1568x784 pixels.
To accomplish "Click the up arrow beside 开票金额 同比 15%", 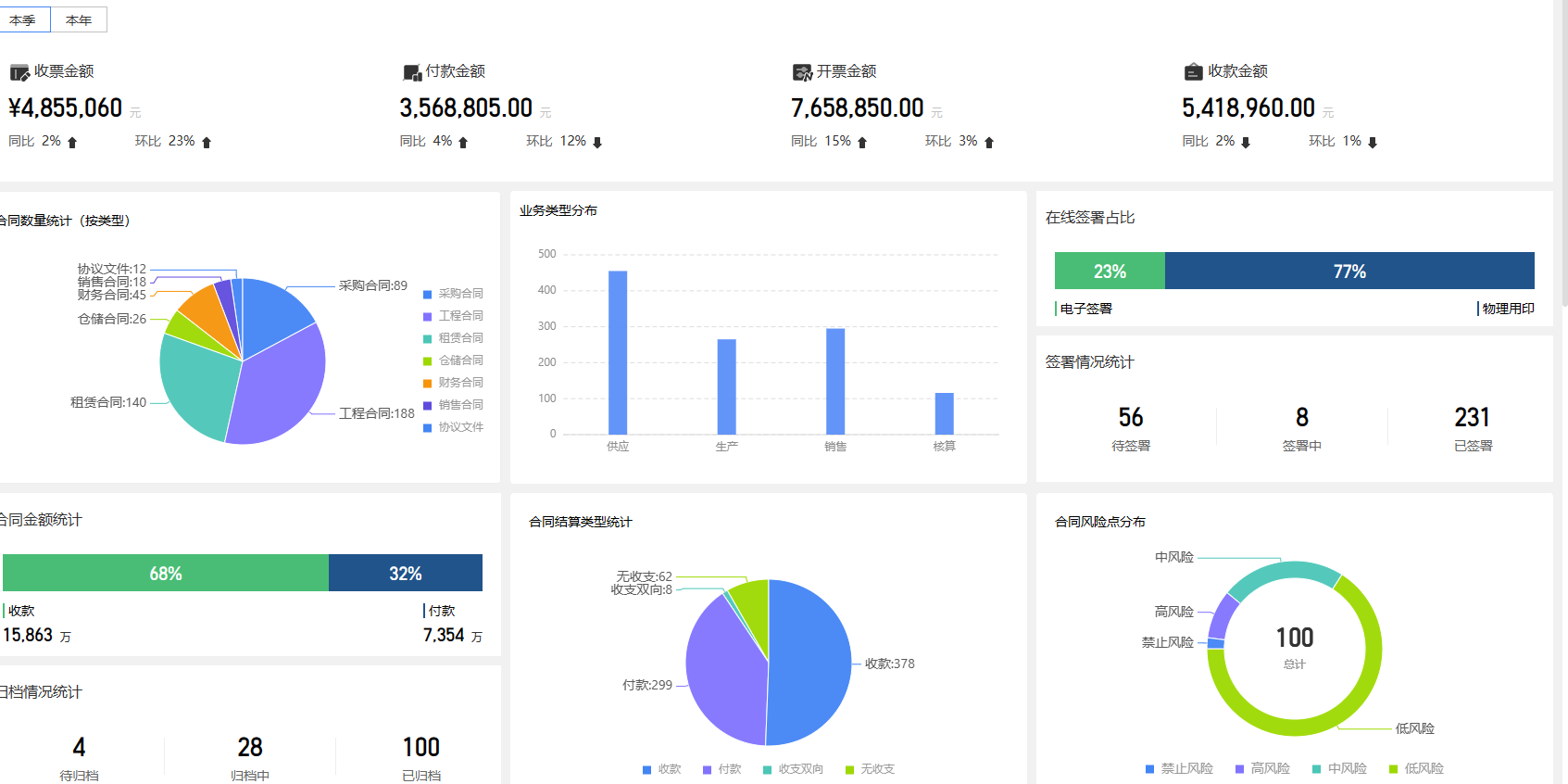I will [862, 142].
